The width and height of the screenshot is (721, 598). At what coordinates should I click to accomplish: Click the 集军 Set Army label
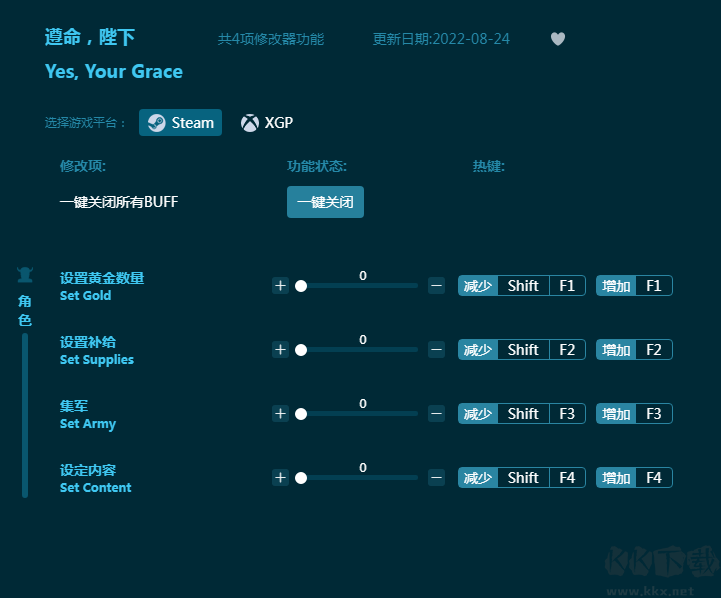(x=87, y=415)
